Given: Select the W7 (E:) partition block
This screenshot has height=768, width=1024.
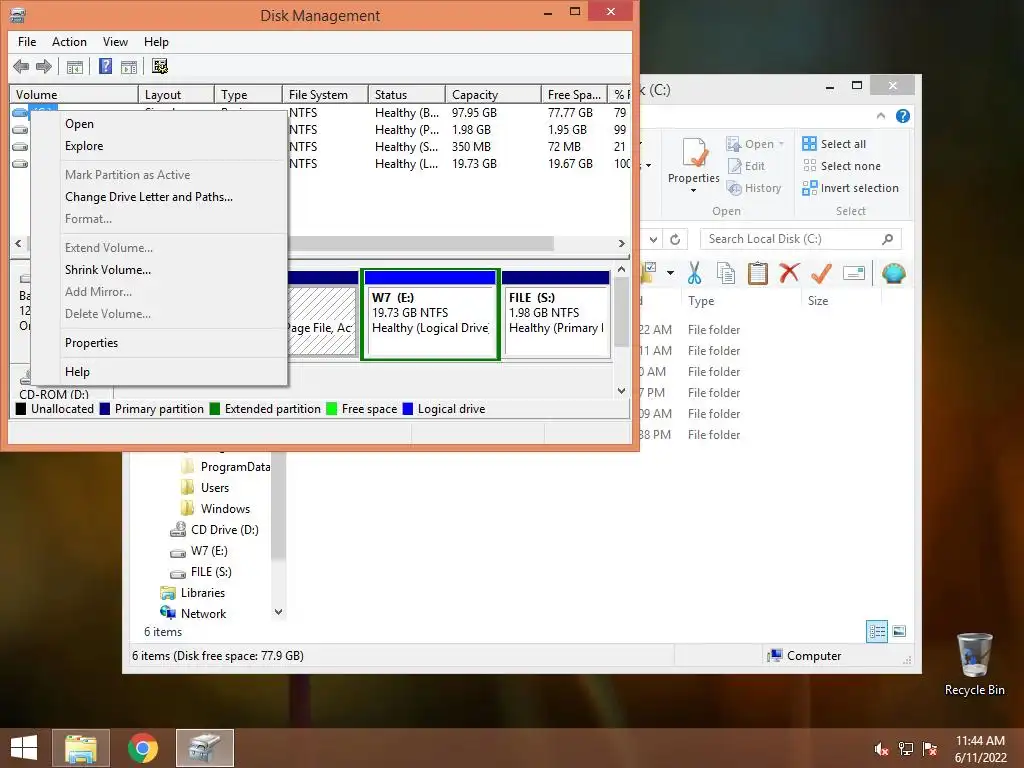Looking at the screenshot, I should (x=430, y=314).
